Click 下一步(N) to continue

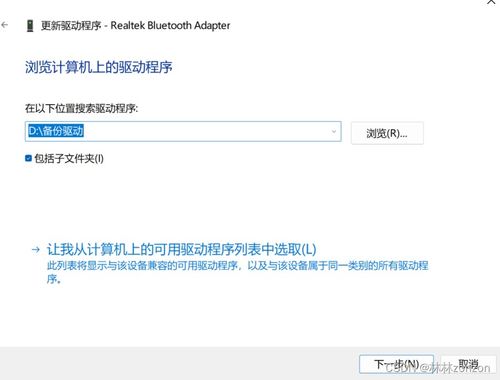click(396, 364)
